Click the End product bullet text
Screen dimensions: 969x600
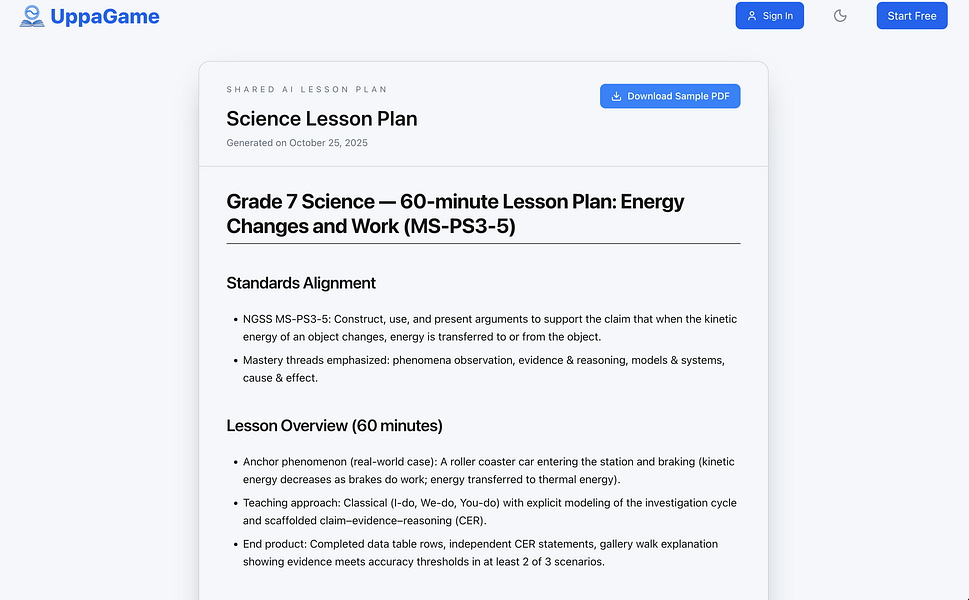click(x=480, y=553)
